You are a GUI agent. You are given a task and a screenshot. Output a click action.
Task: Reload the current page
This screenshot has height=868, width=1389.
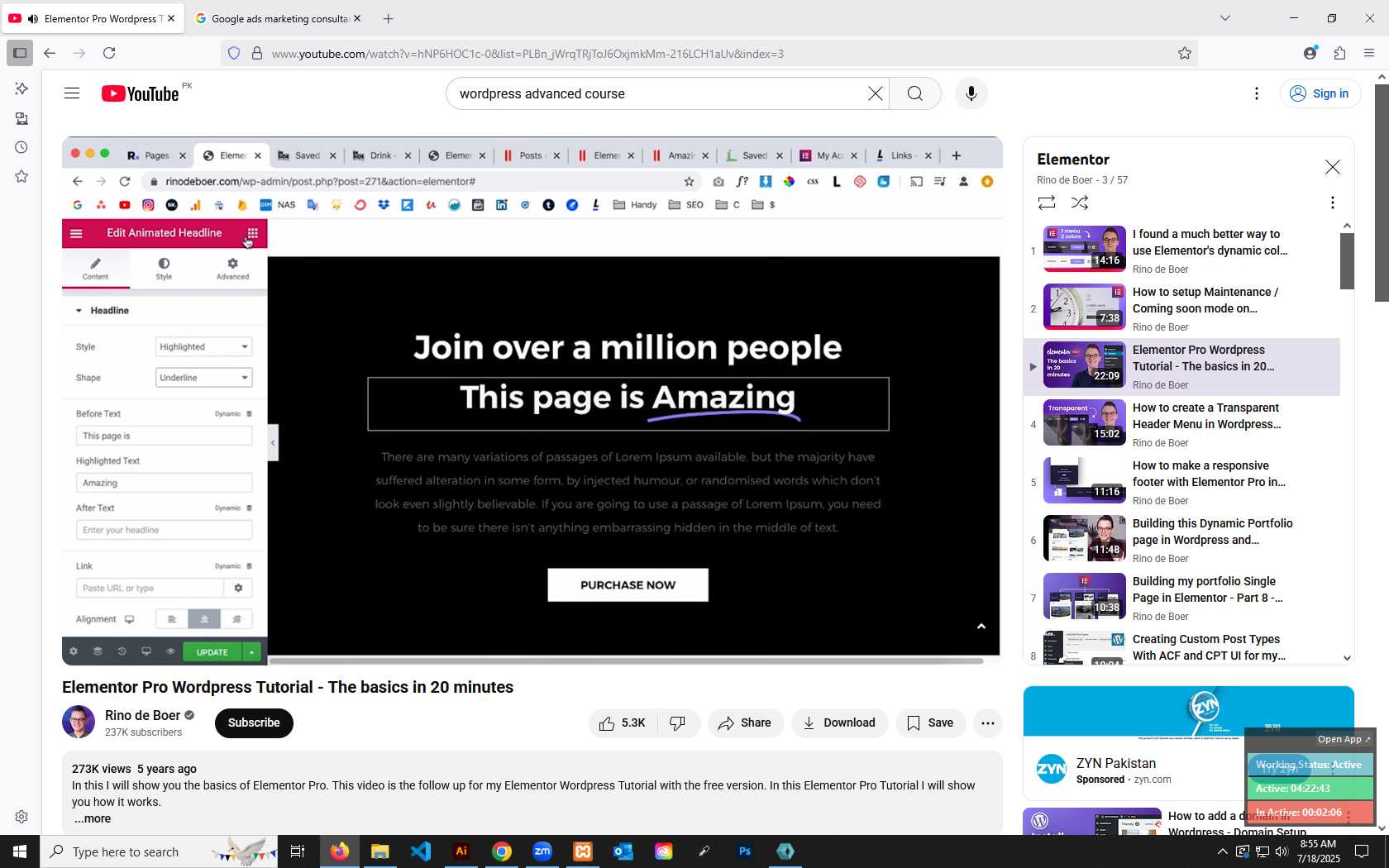coord(109,54)
